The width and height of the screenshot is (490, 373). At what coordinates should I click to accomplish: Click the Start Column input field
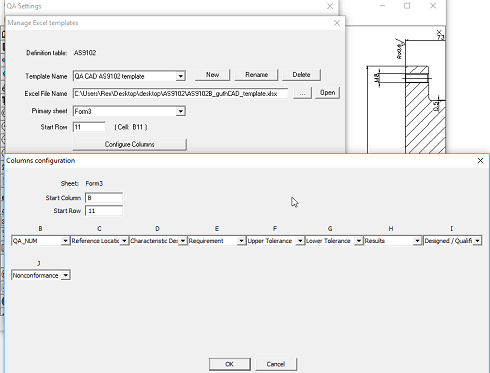(x=104, y=198)
